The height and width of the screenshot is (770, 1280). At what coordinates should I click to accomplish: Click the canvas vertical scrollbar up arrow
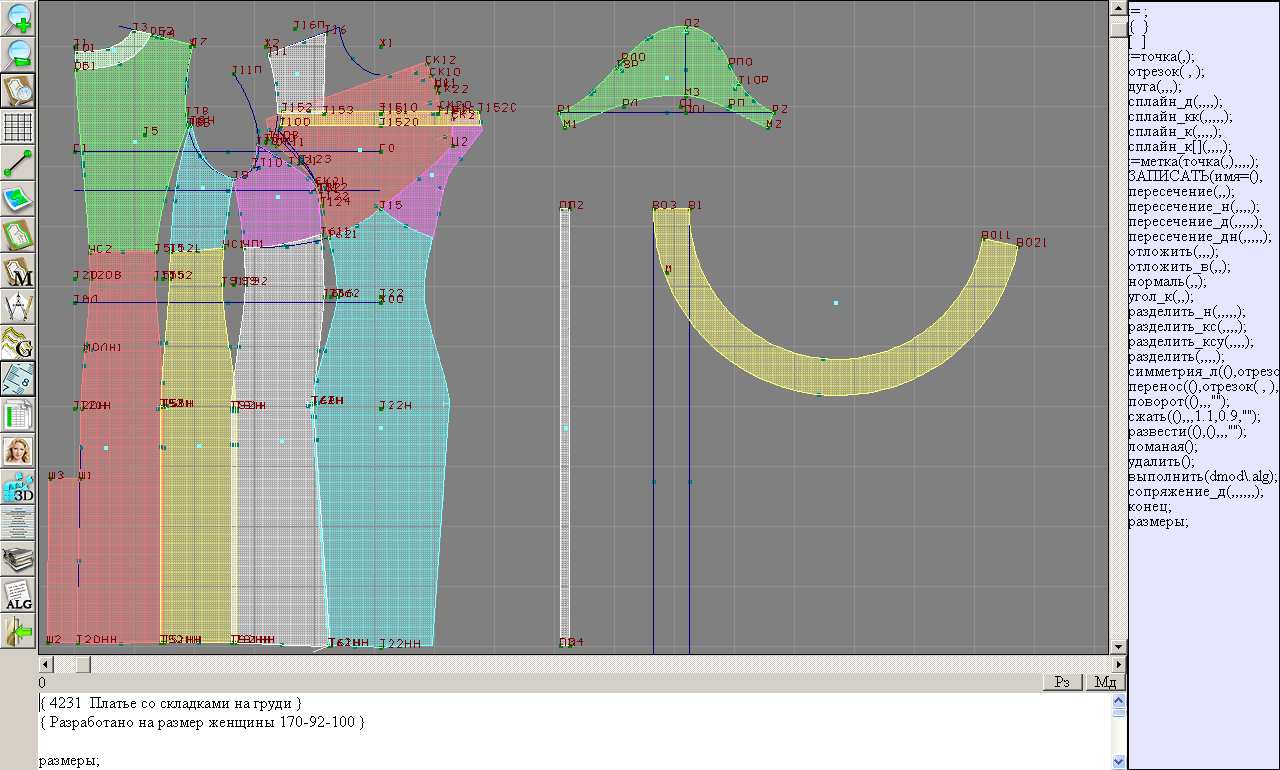coord(1117,8)
